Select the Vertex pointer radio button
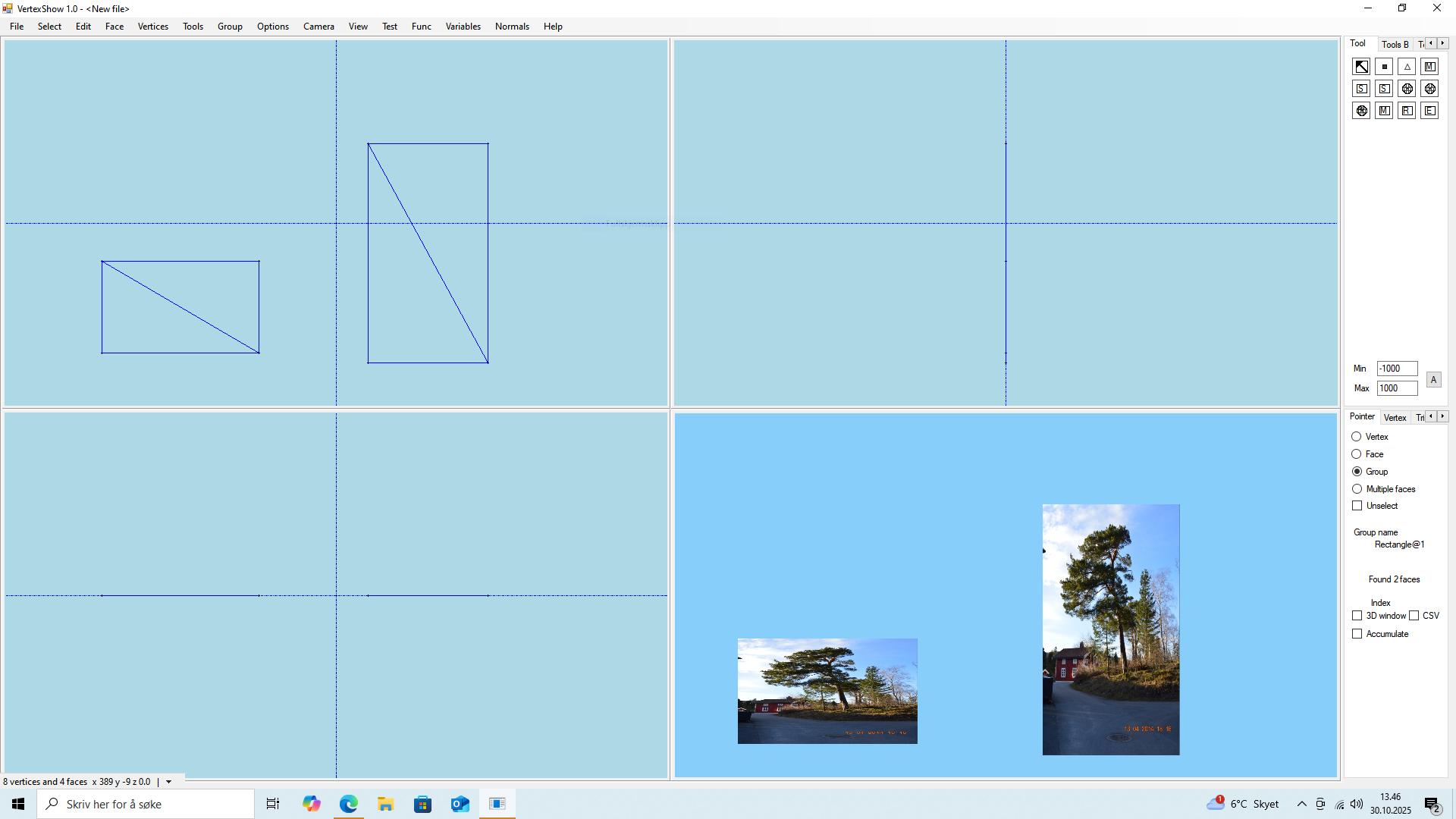This screenshot has width=1456, height=819. (1357, 437)
